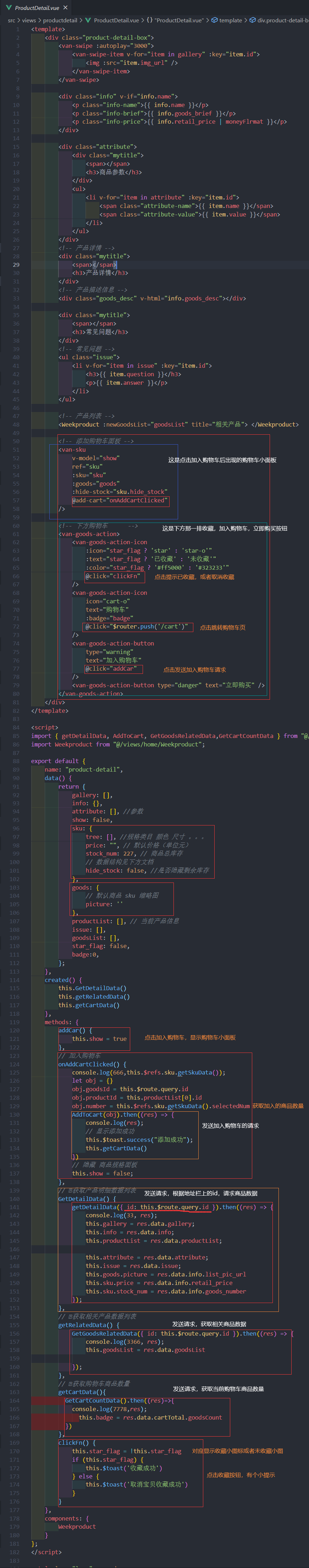
Task: Click the @click="addCar" attribute
Action: [111, 668]
